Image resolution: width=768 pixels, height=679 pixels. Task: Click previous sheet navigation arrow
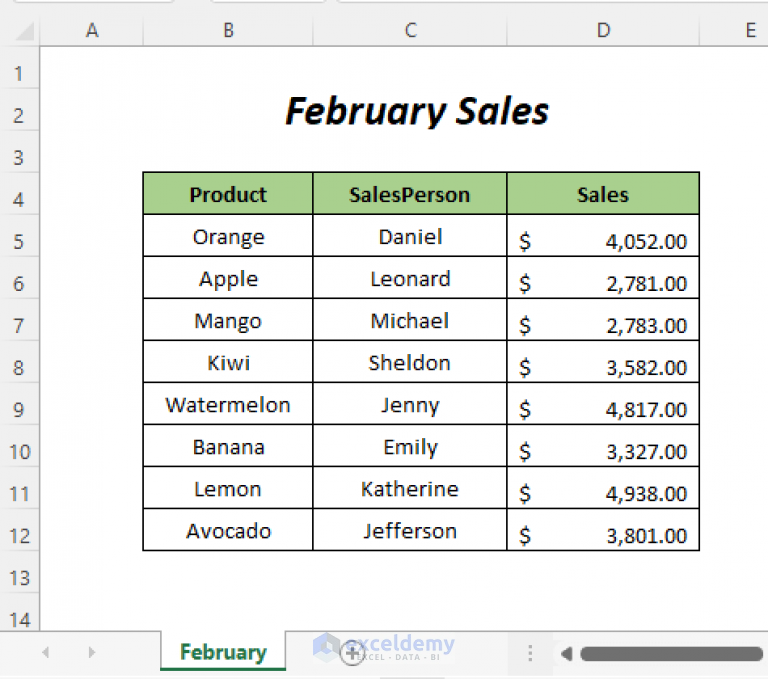pos(45,653)
